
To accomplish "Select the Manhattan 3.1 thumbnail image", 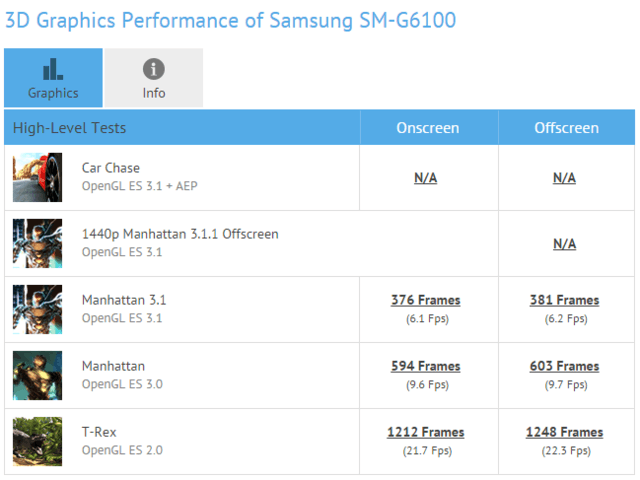I will click(37, 309).
